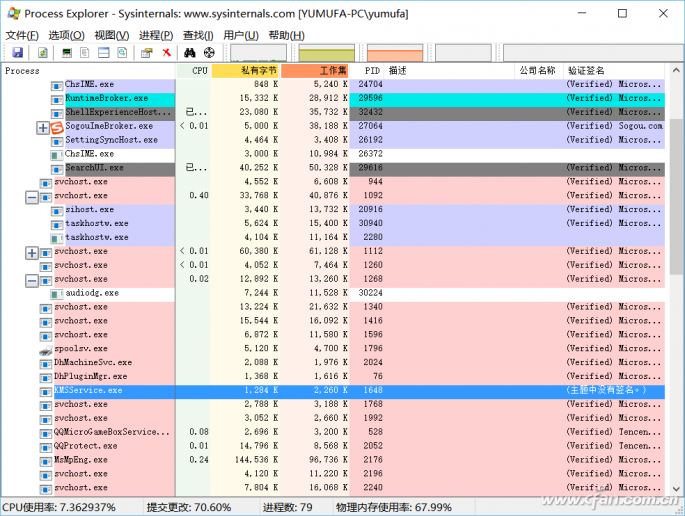The height and width of the screenshot is (516, 685).
Task: Toggle the lower pane toolbar icon
Action: coord(104,53)
